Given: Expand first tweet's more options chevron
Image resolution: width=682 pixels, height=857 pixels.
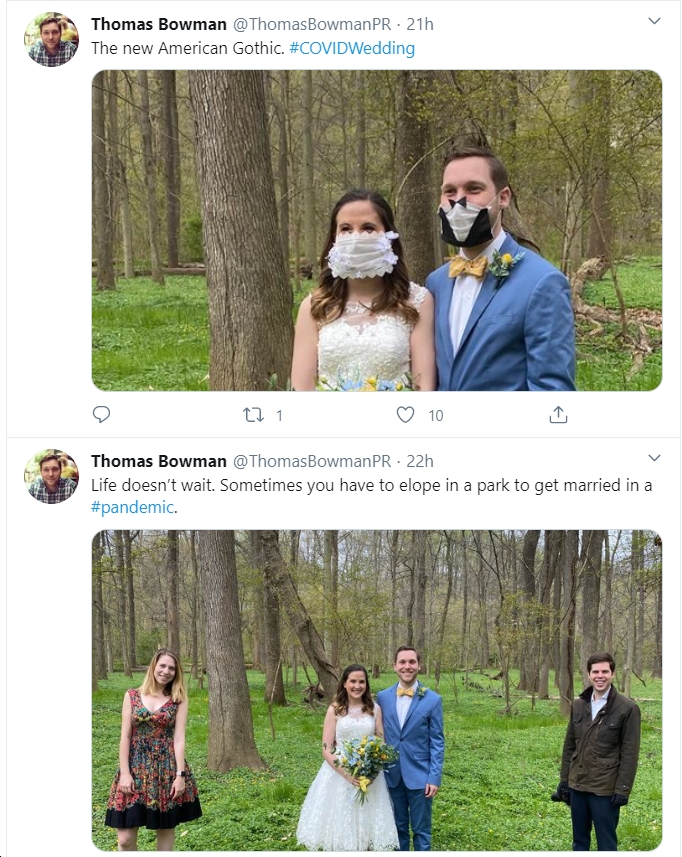Looking at the screenshot, I should pyautogui.click(x=654, y=21).
